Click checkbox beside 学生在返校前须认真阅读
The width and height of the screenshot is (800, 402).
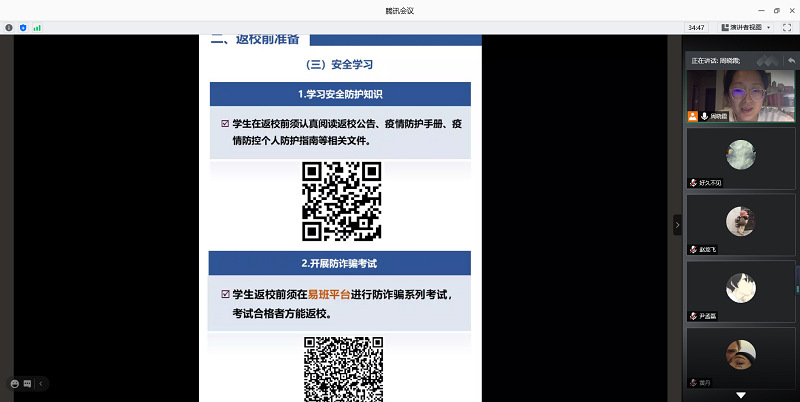pos(225,123)
